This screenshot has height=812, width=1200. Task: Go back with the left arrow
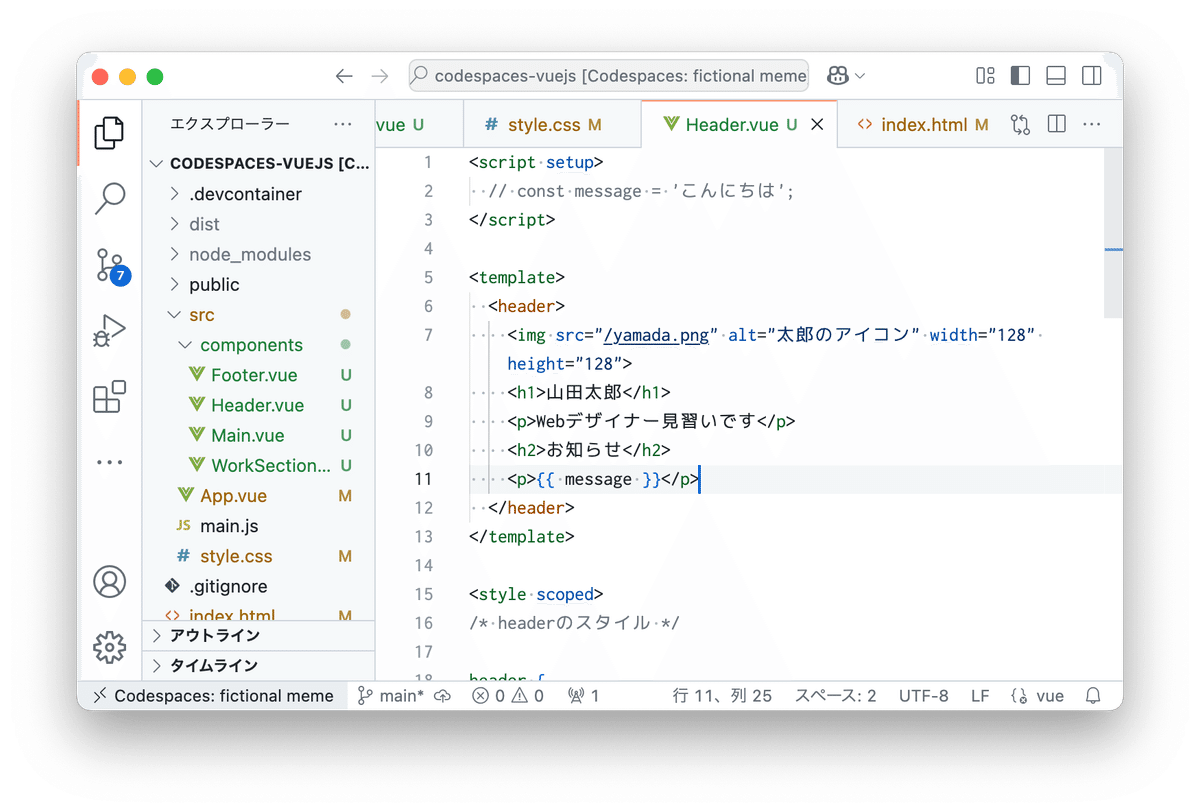tap(344, 76)
